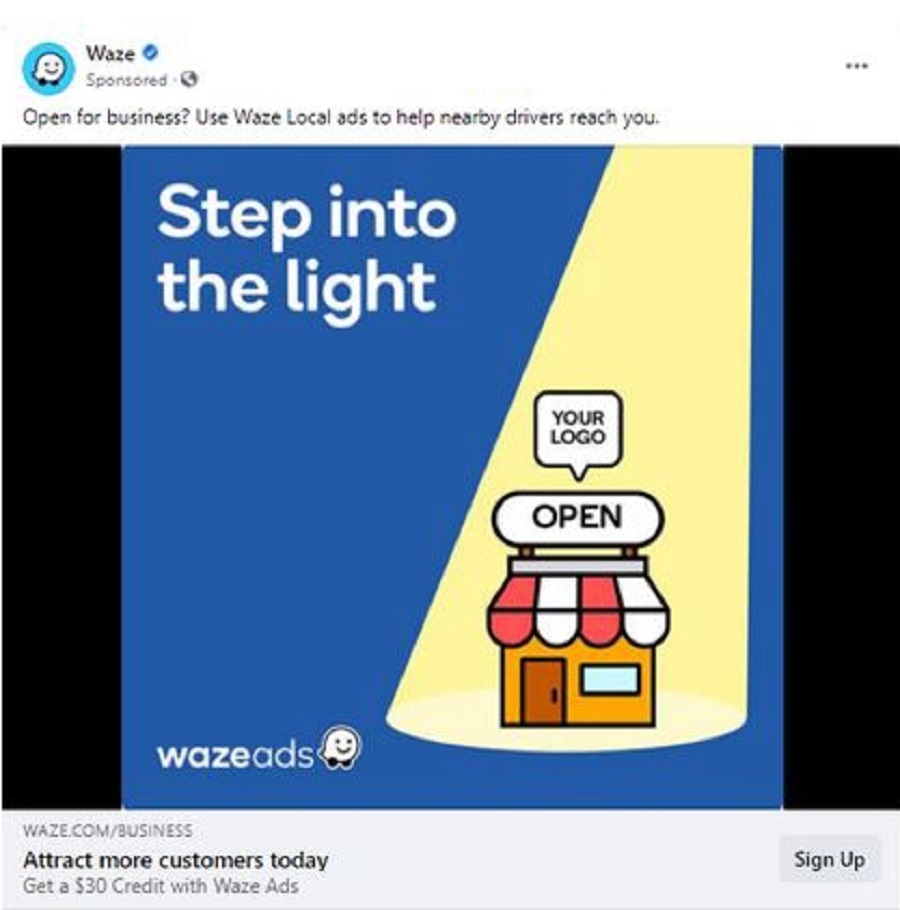Click the light blue shop window
Image resolution: width=900 pixels, height=910 pixels.
click(x=610, y=679)
